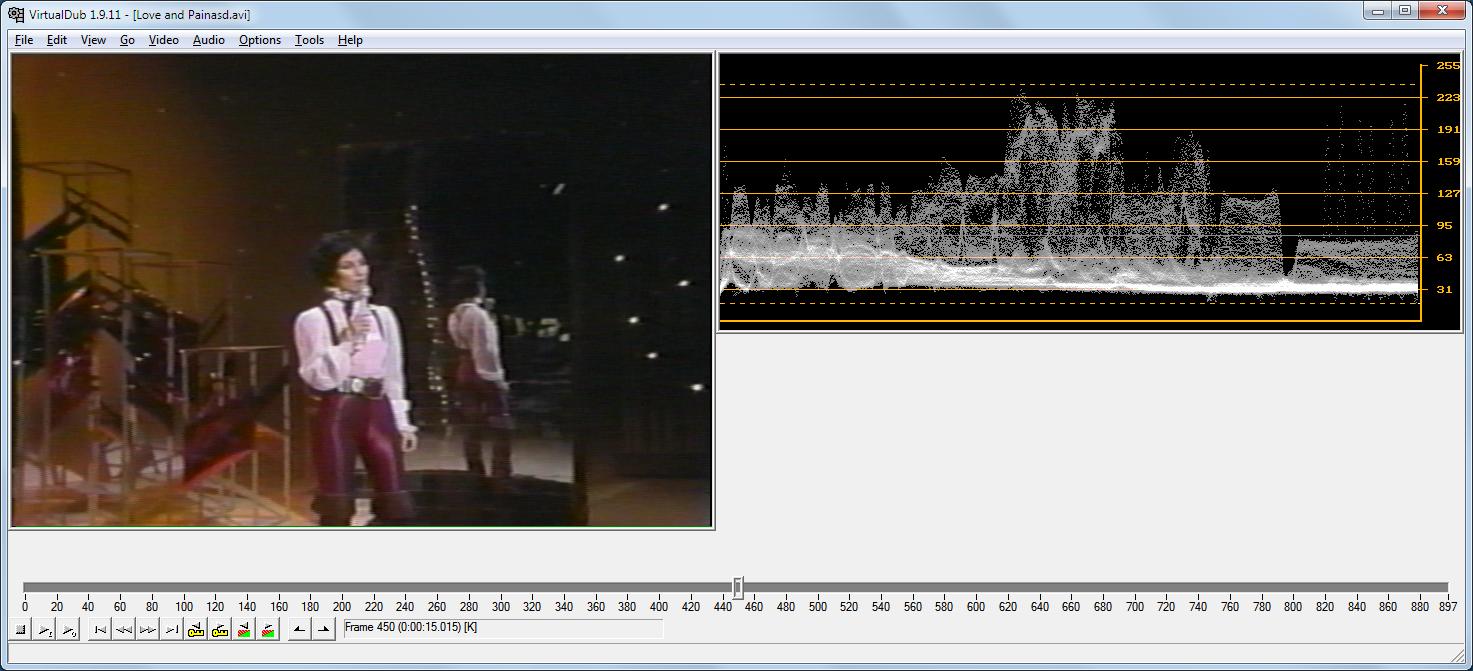Click the Frame 450 position readout field
This screenshot has width=1473, height=671.
[503, 628]
